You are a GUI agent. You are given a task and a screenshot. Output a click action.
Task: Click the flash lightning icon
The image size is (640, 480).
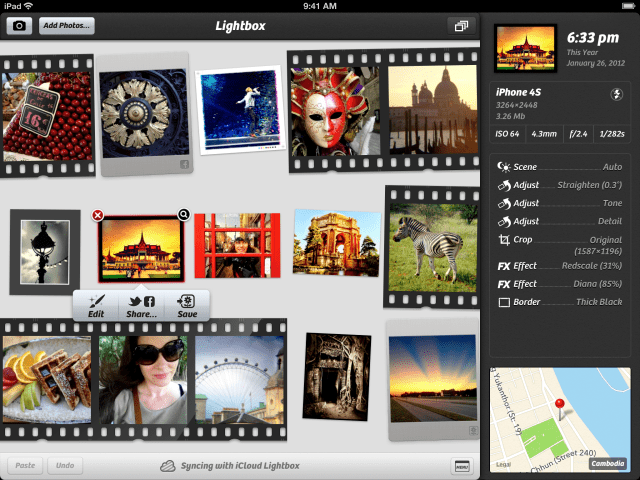coord(617,96)
